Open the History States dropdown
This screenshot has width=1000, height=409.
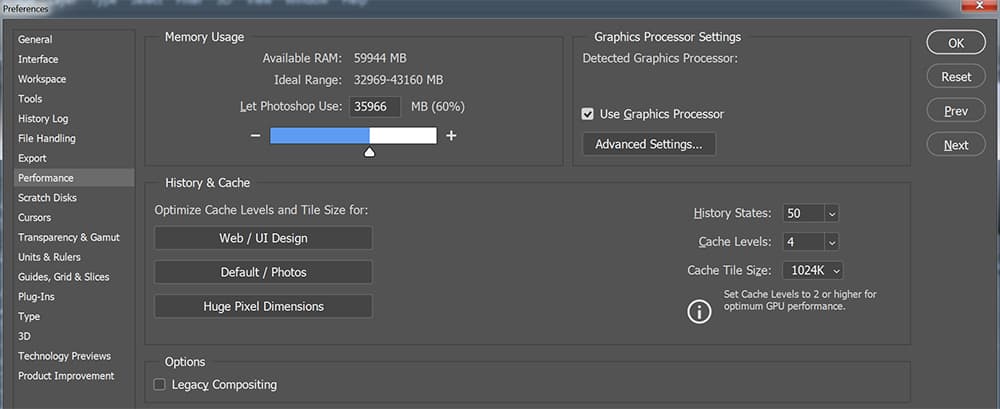click(832, 214)
